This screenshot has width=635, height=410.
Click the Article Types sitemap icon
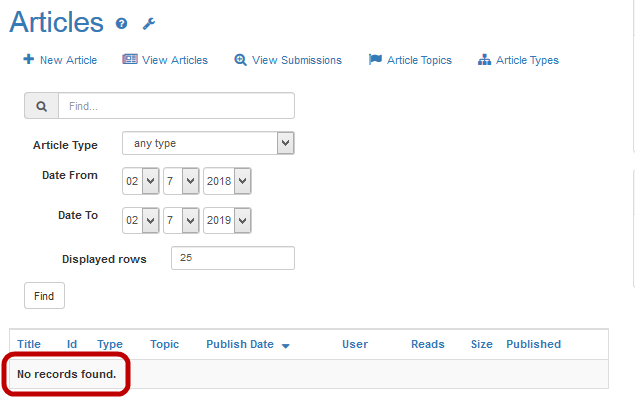(x=485, y=60)
